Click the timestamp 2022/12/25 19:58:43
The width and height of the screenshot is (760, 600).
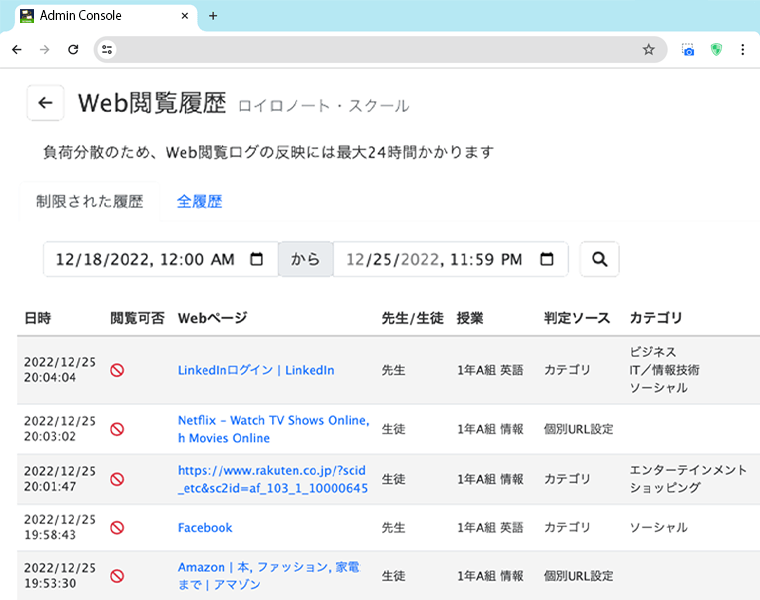tap(60, 528)
